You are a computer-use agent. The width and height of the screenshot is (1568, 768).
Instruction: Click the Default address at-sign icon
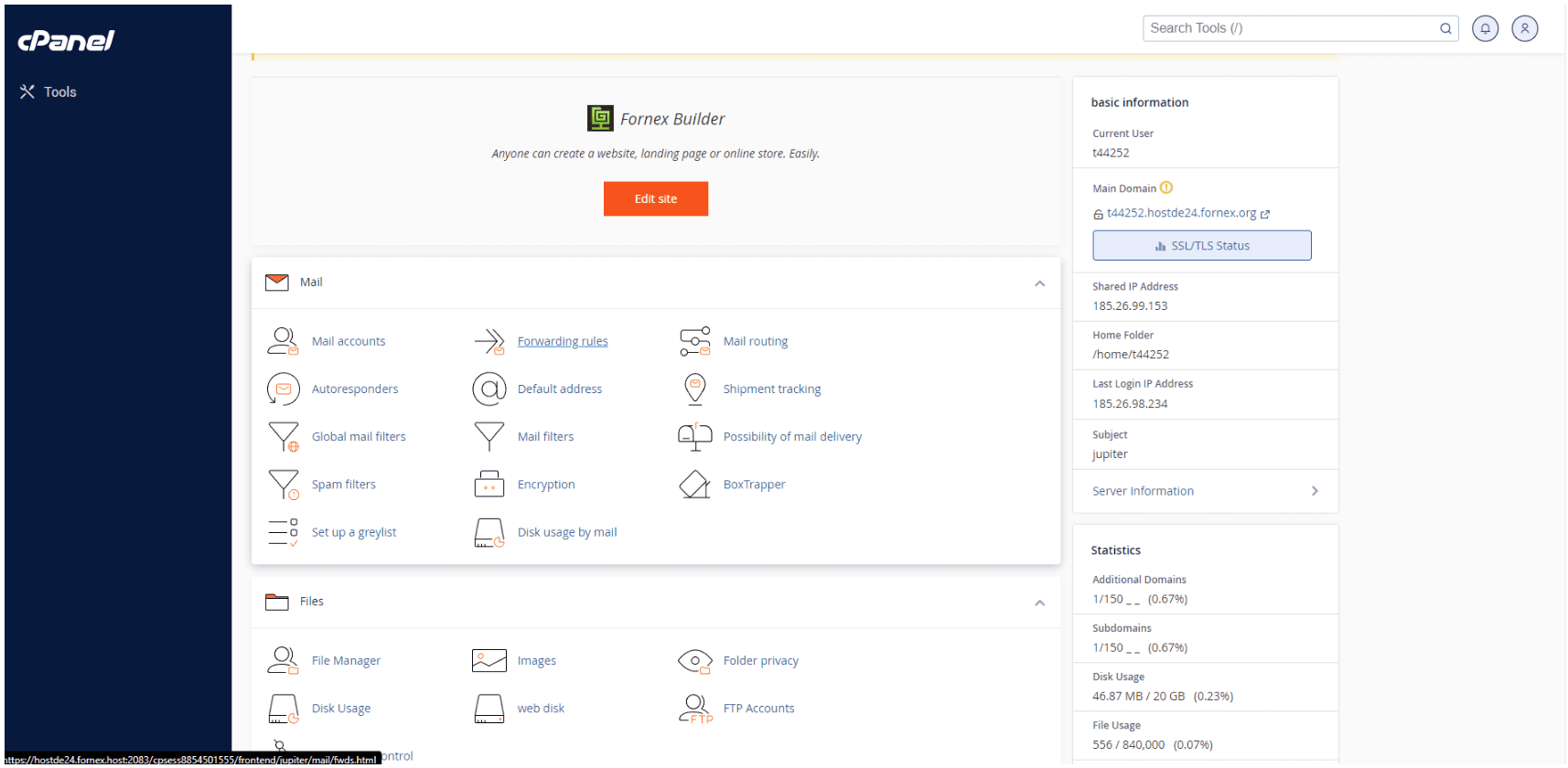click(489, 389)
